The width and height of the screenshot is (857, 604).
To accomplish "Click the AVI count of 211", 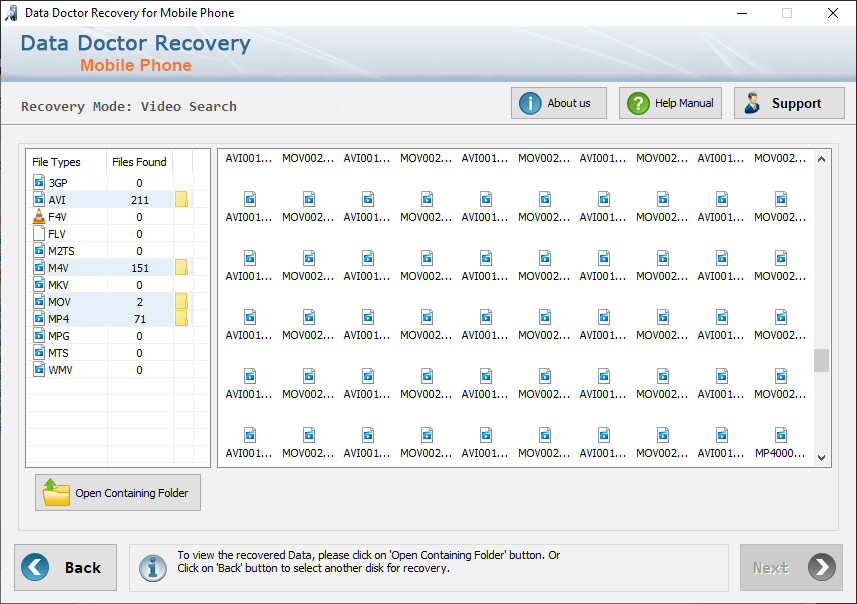I will tap(139, 200).
